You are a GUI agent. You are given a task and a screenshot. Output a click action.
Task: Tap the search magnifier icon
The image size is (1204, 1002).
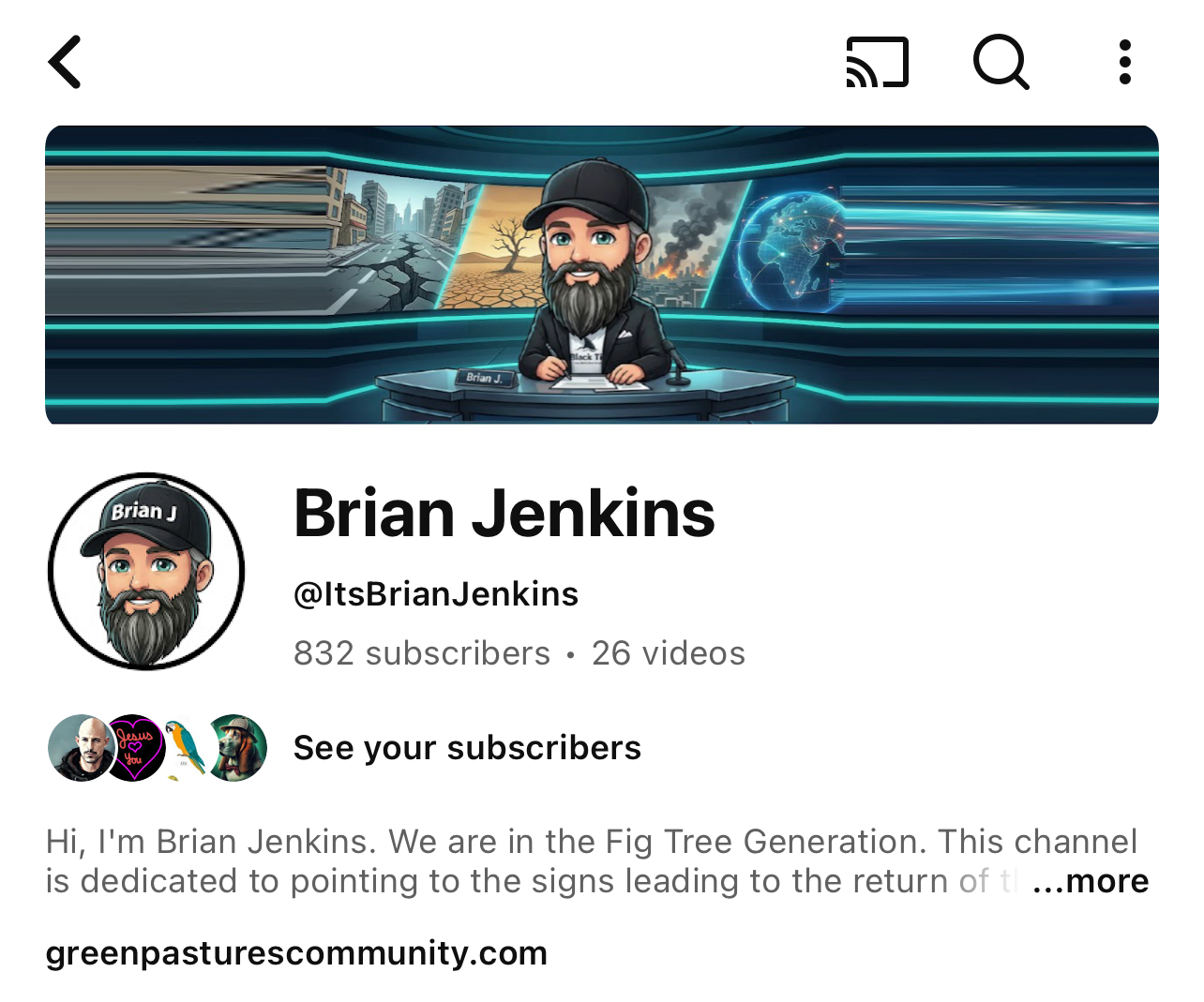coord(1001,62)
